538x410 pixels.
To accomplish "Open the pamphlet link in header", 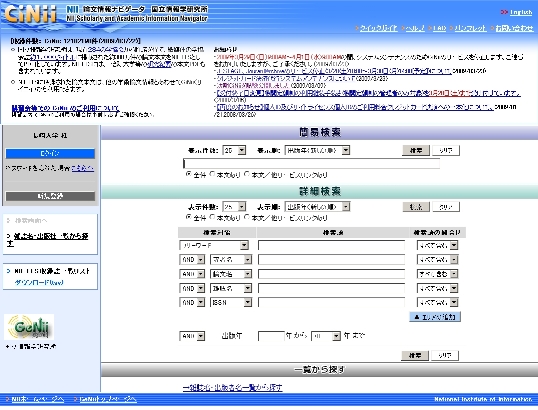I will pyautogui.click(x=470, y=28).
